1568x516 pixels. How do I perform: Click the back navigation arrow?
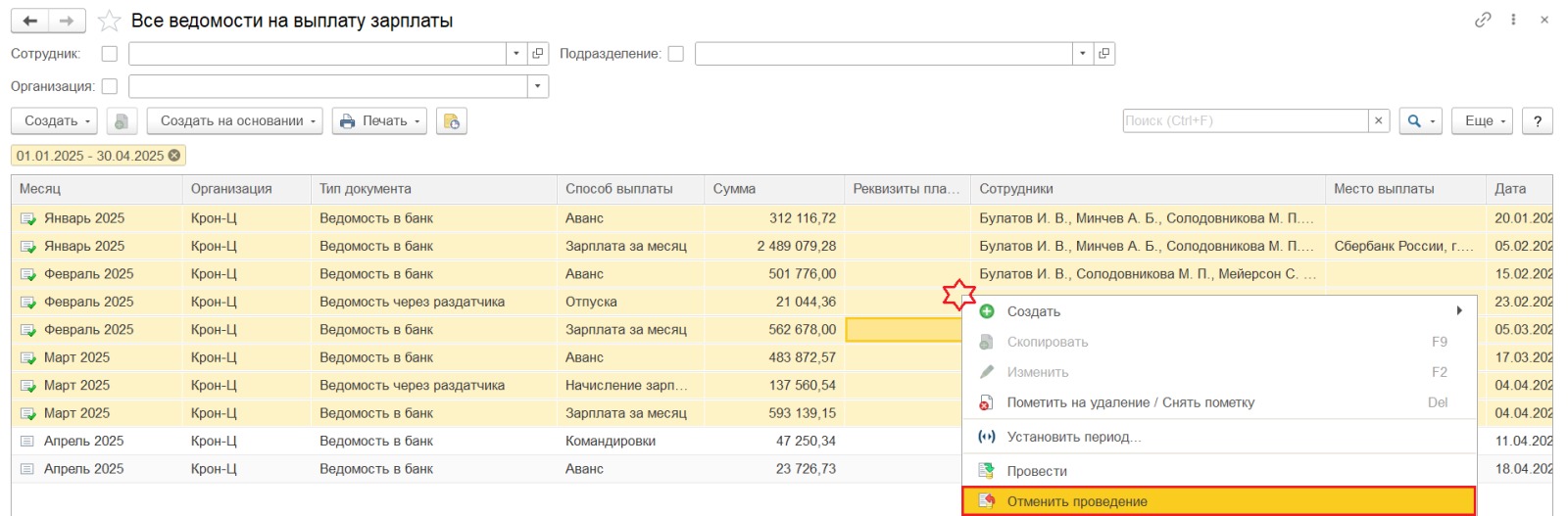click(x=29, y=21)
